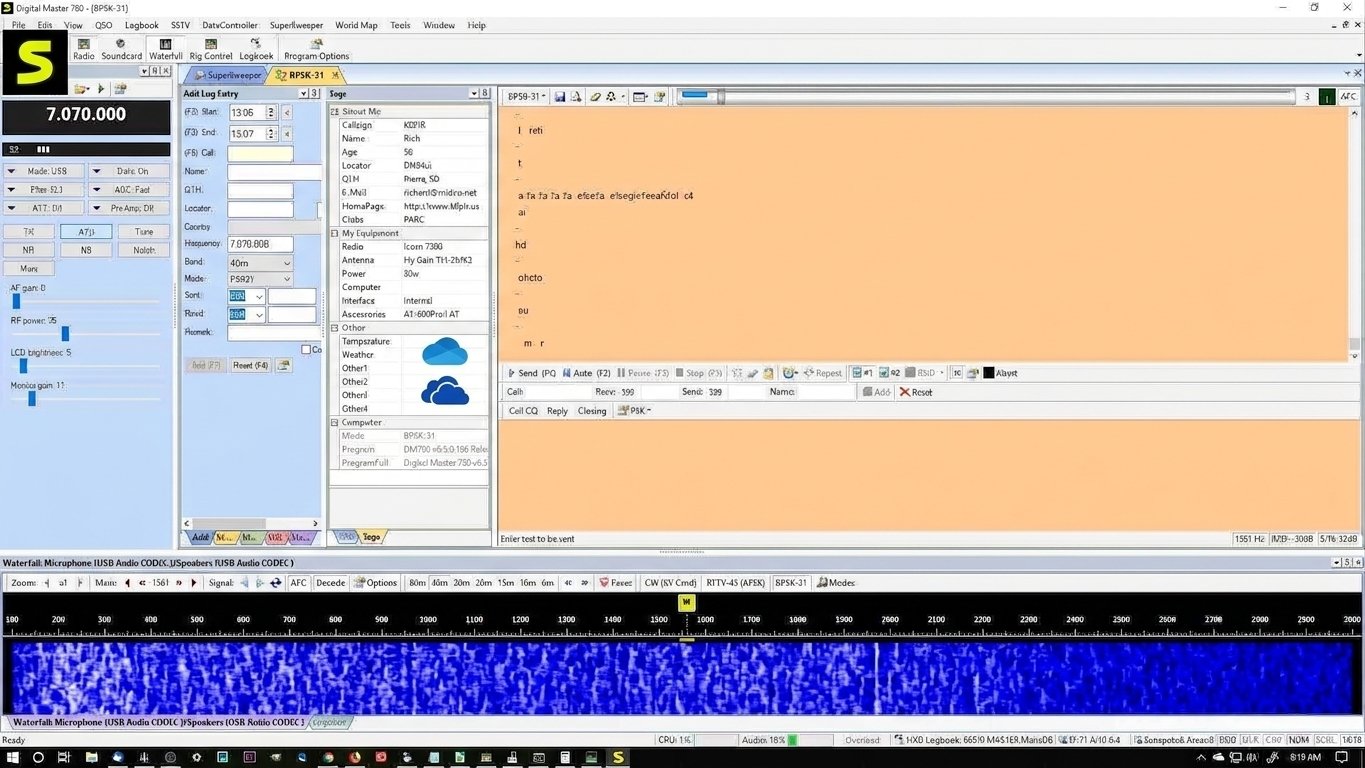Click the ALE macro set #1 button
Image resolution: width=1365 pixels, height=768 pixels.
[x=863, y=373]
